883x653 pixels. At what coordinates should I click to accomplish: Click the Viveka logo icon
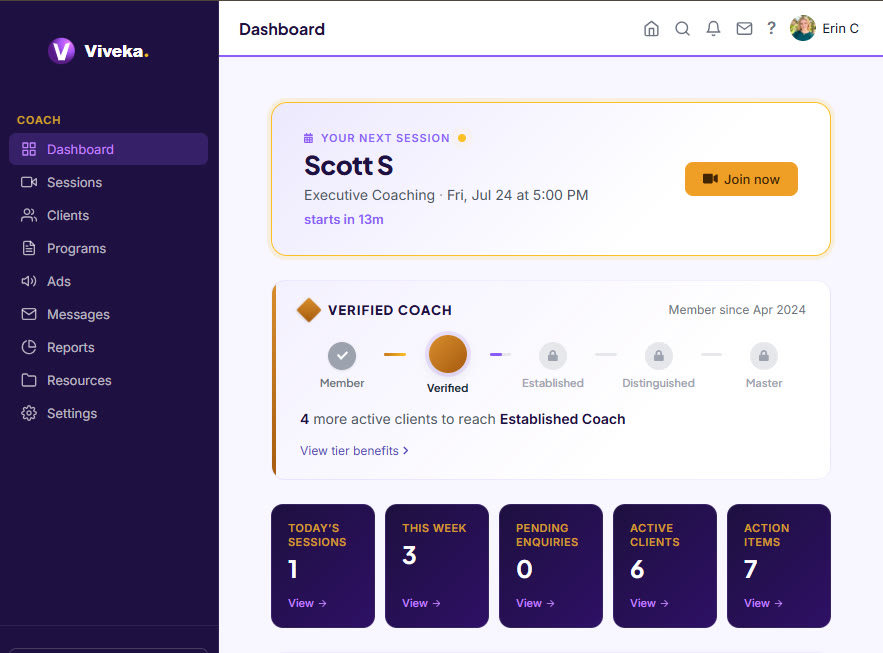(x=61, y=51)
